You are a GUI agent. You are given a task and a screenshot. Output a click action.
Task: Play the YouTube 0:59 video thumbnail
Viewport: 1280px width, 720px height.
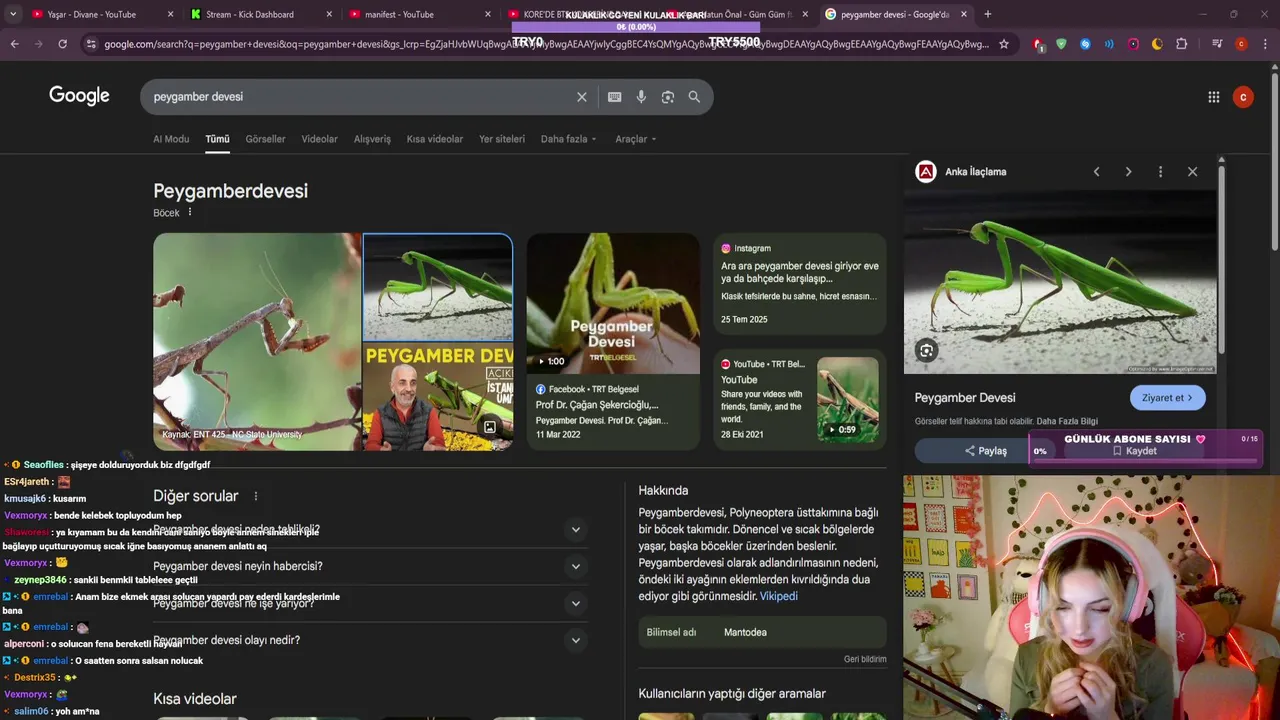click(x=848, y=400)
